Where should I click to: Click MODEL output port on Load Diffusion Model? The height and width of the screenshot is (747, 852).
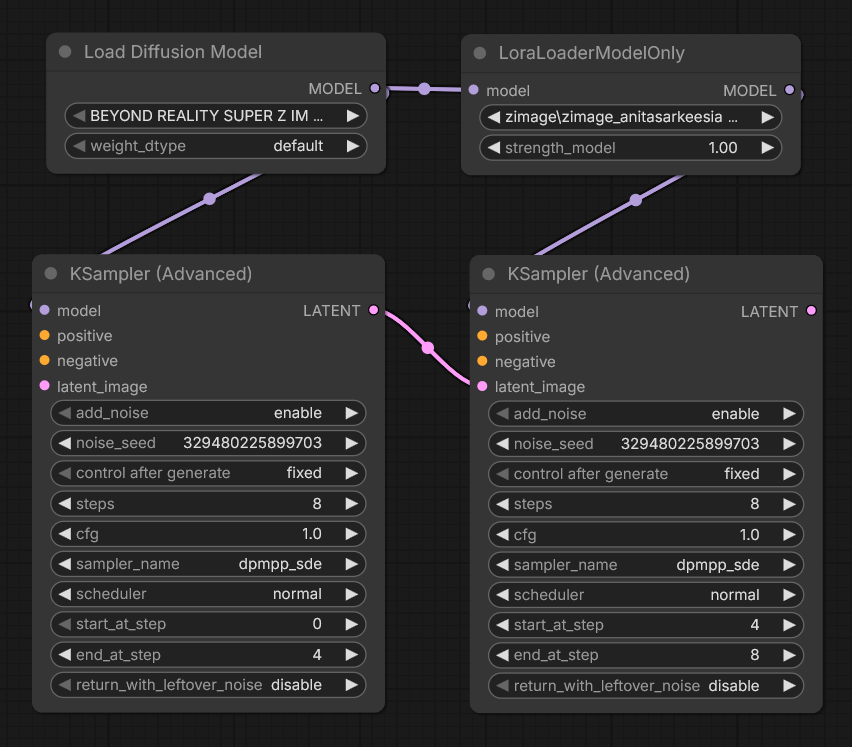click(374, 88)
